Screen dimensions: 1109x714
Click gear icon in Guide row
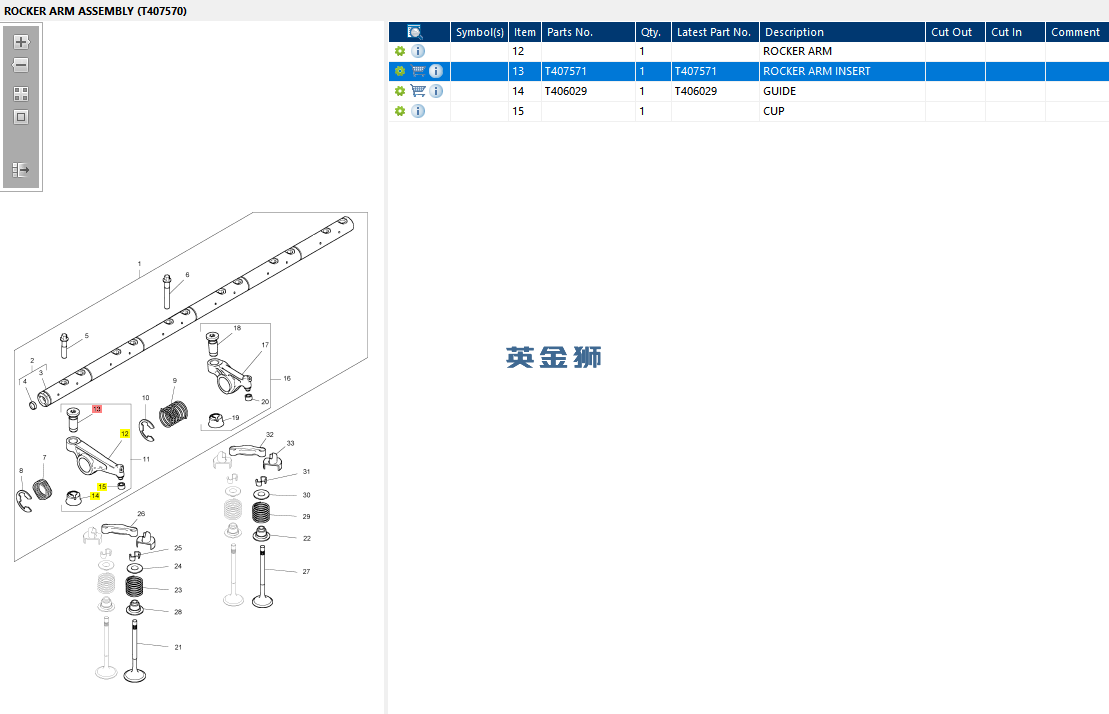400,91
